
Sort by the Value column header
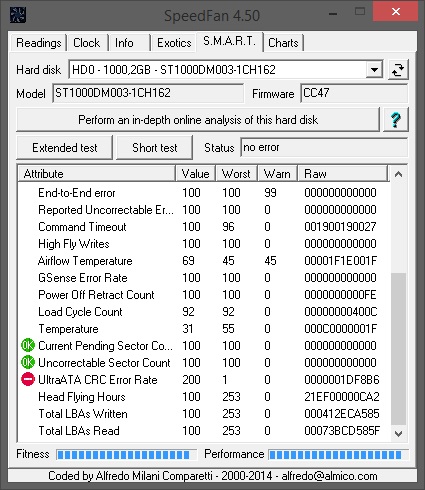coord(196,174)
